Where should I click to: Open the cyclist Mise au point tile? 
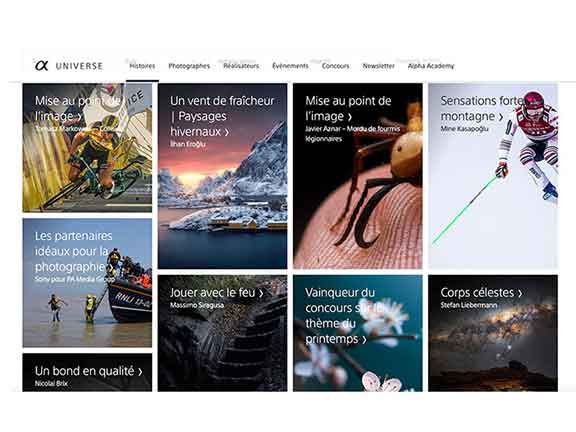(87, 148)
